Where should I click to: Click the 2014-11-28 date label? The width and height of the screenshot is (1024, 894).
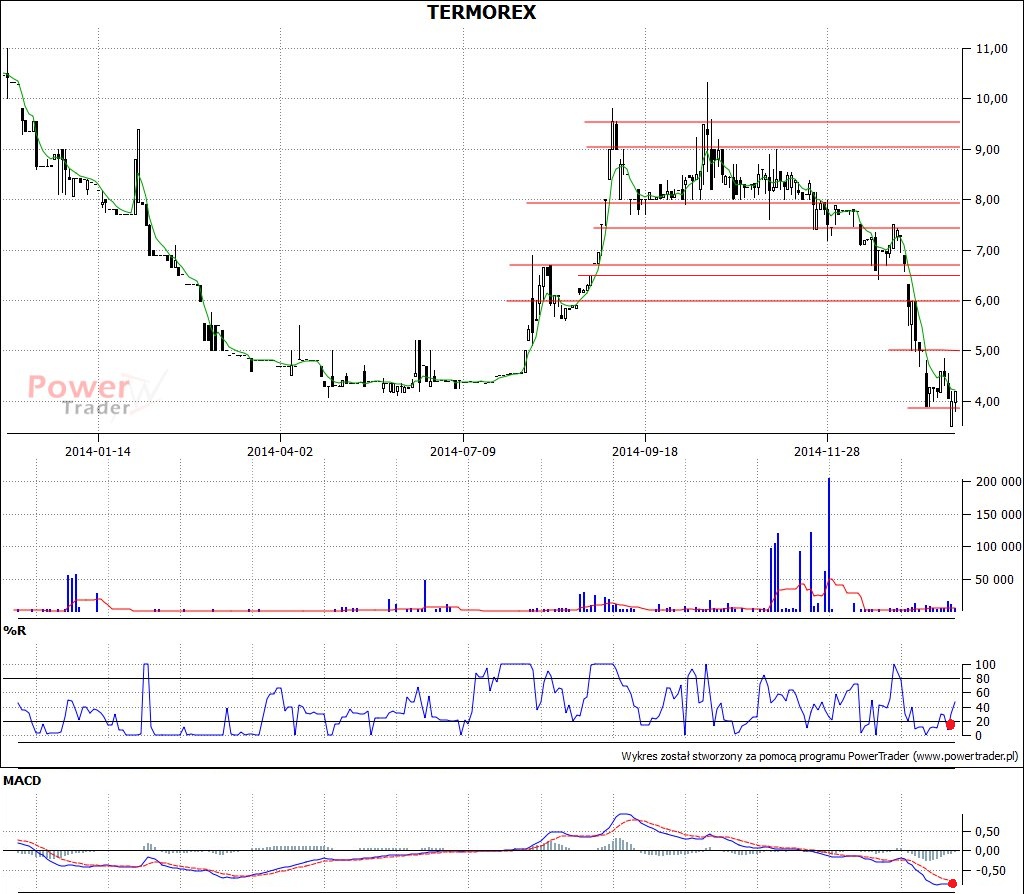pyautogui.click(x=827, y=451)
